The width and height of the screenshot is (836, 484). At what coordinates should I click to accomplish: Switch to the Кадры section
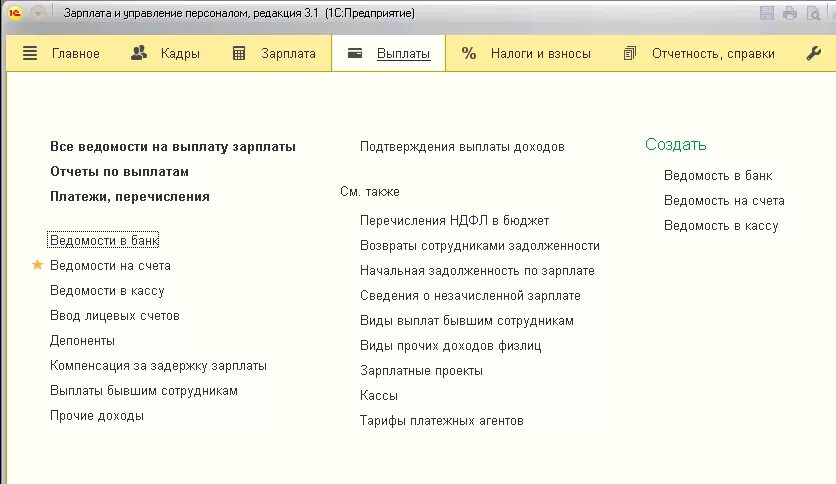coord(180,54)
